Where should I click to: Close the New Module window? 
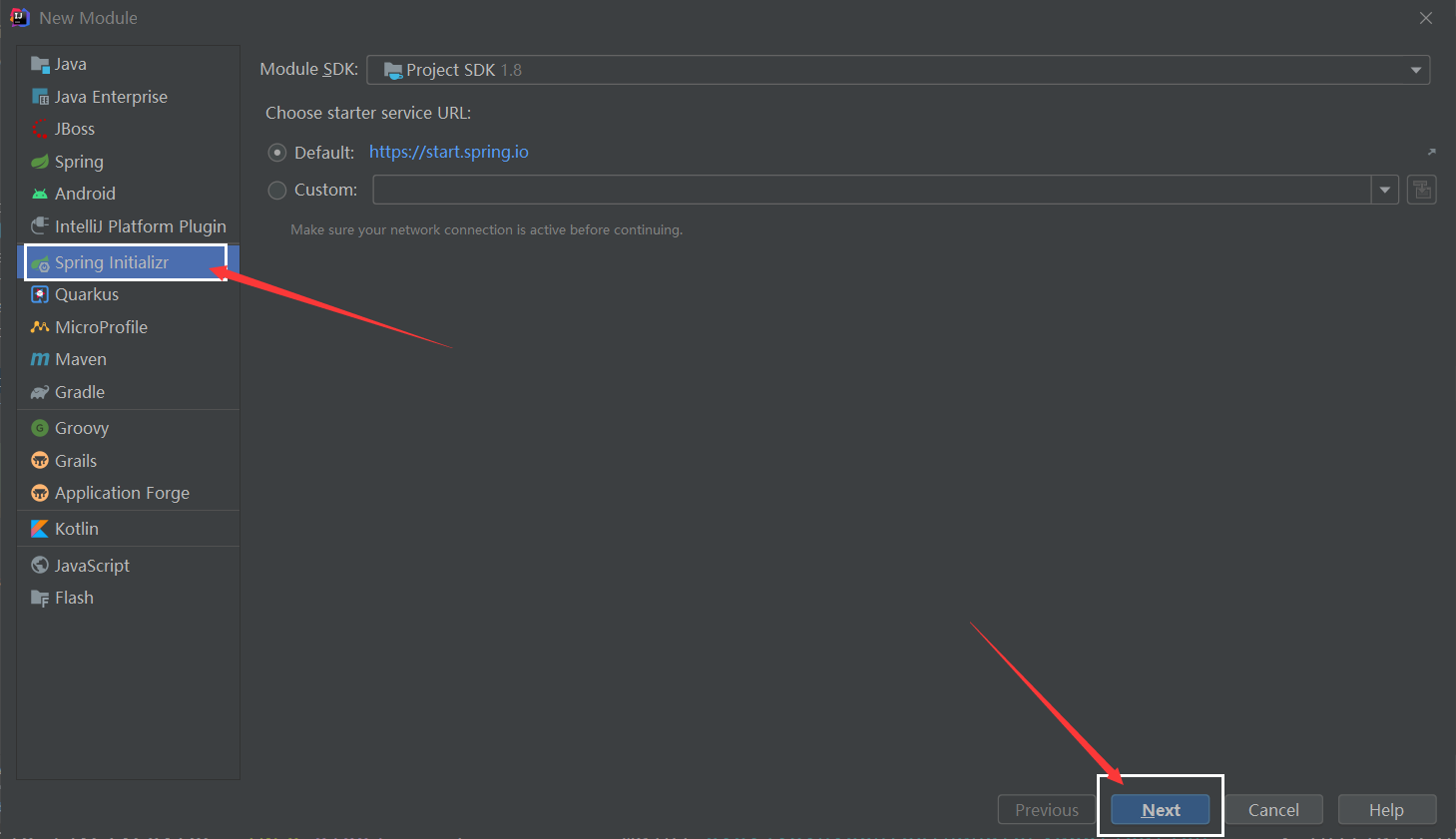tap(1426, 18)
